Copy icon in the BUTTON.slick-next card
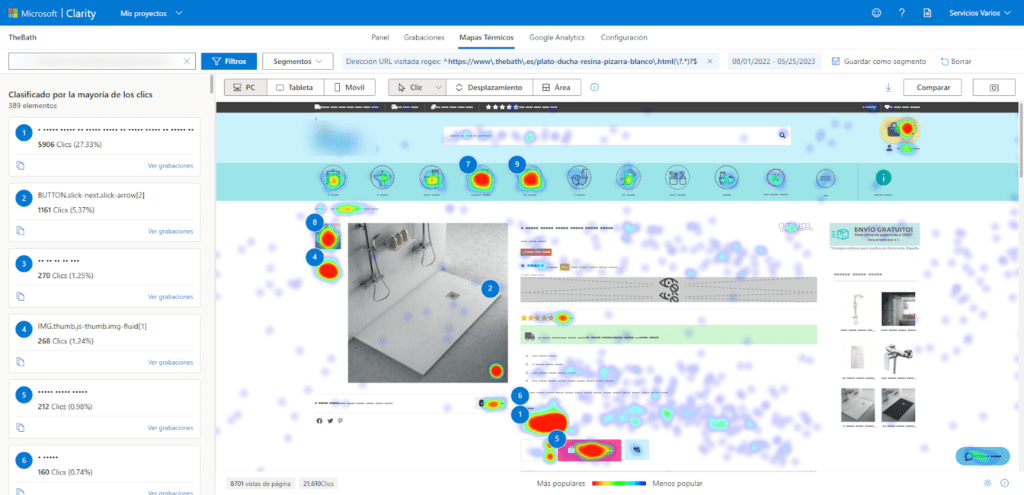 tap(20, 231)
